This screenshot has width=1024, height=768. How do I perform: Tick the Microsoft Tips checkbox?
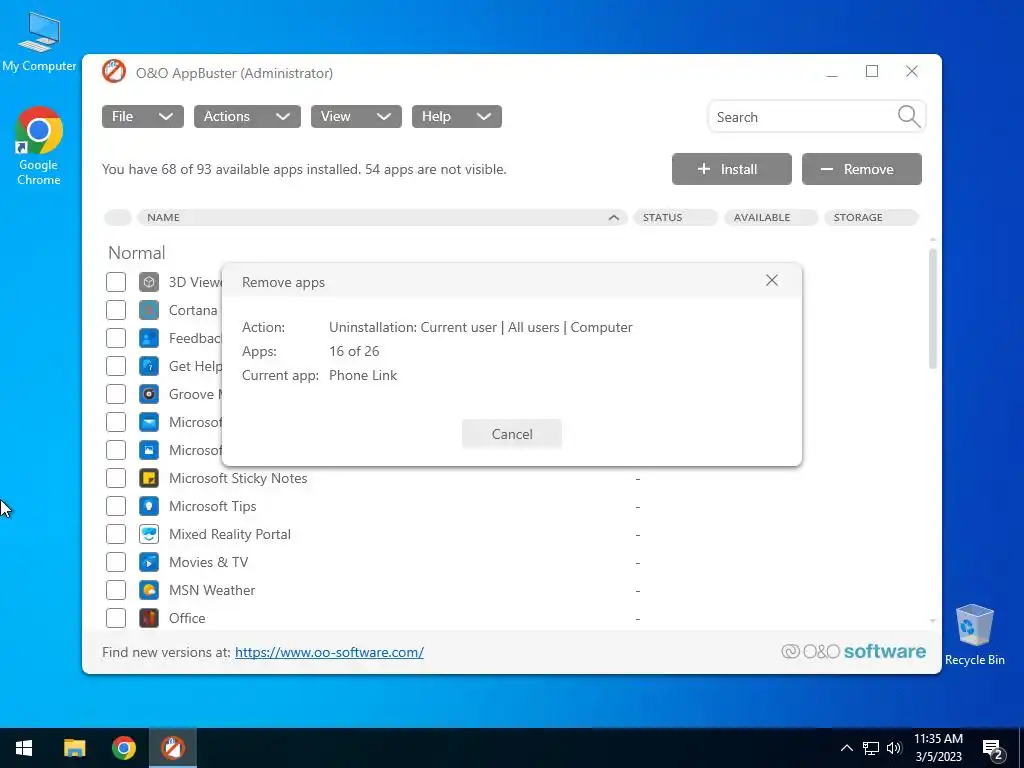tap(116, 506)
